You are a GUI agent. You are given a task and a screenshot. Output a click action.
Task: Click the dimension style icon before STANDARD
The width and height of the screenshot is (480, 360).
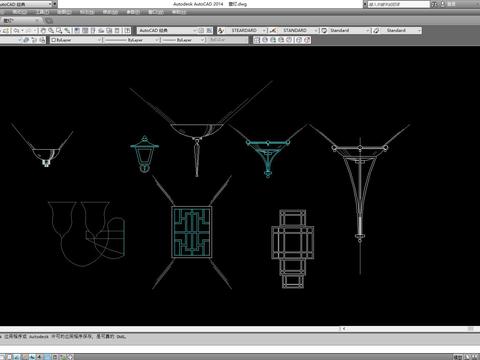[x=273, y=31]
